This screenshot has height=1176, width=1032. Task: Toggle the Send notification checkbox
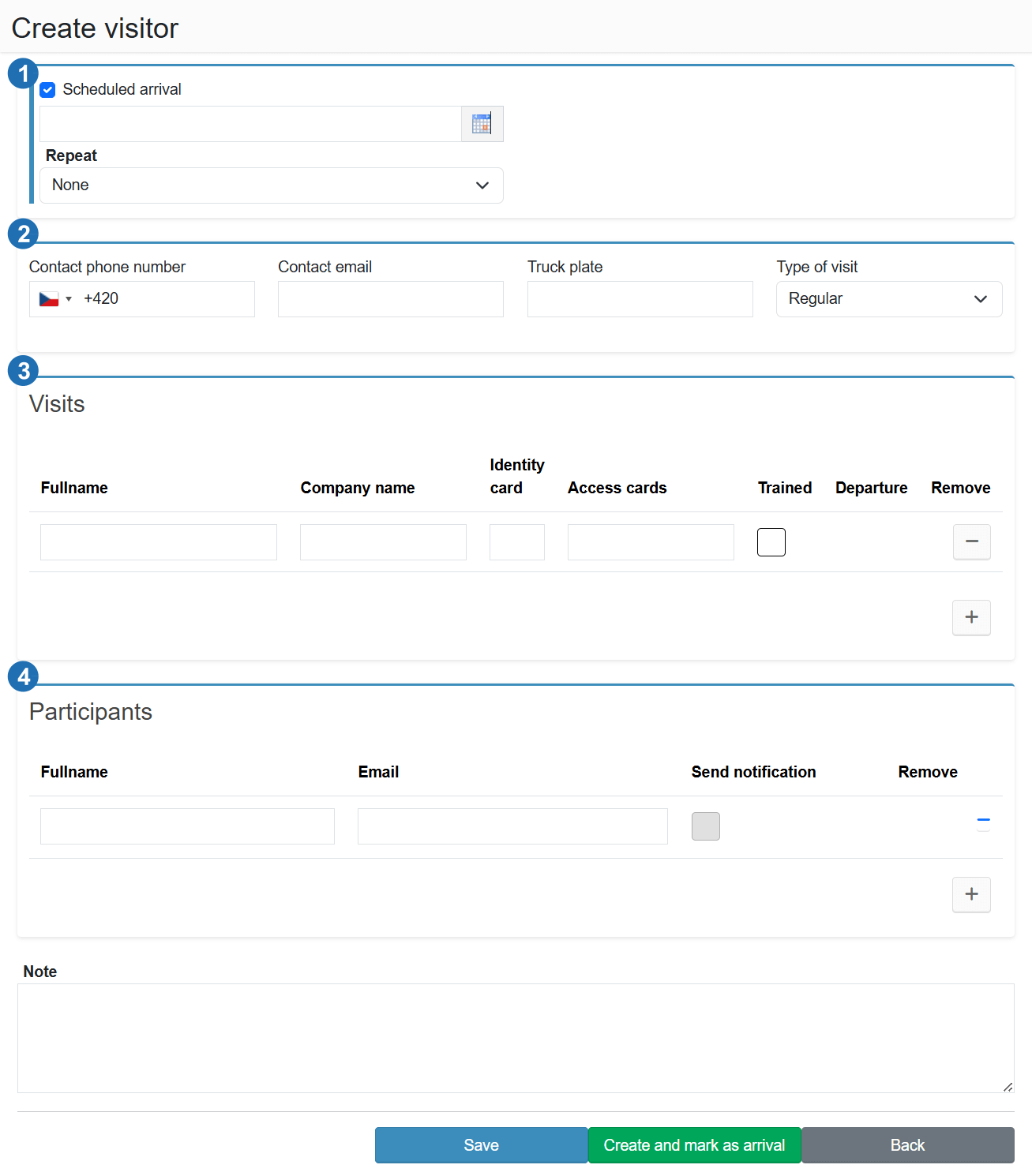click(x=705, y=826)
